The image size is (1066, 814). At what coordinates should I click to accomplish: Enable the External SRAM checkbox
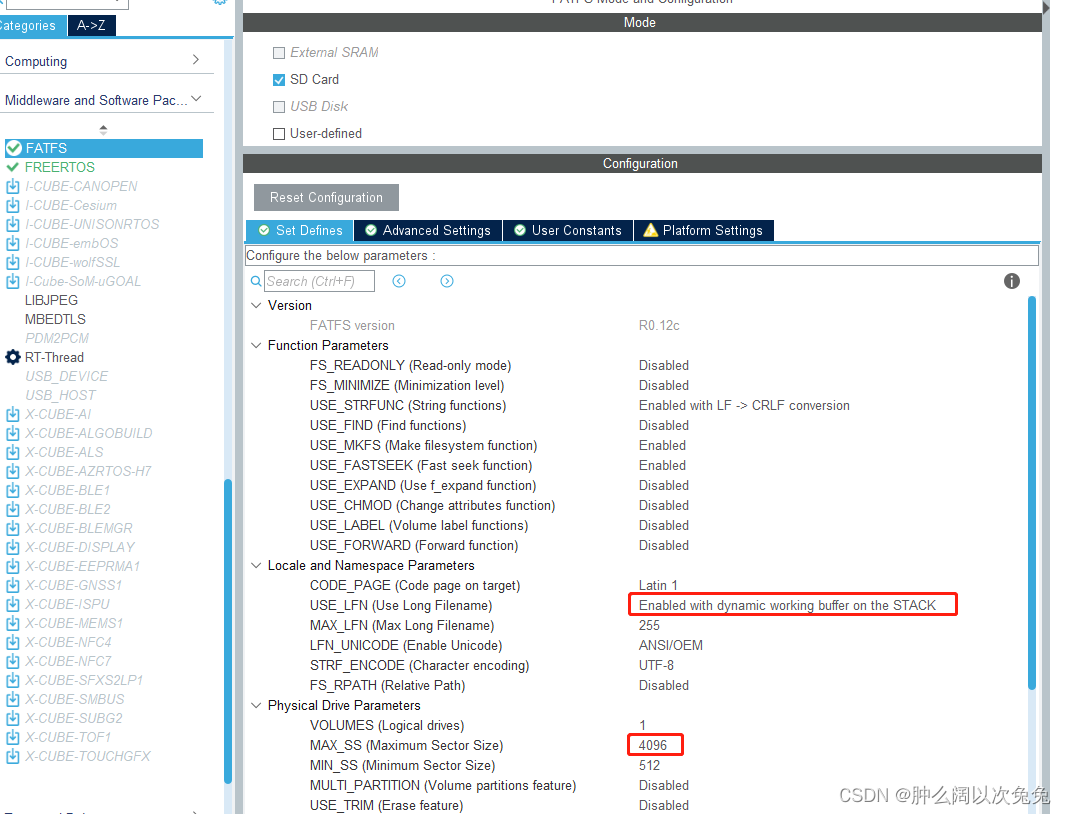click(x=279, y=53)
